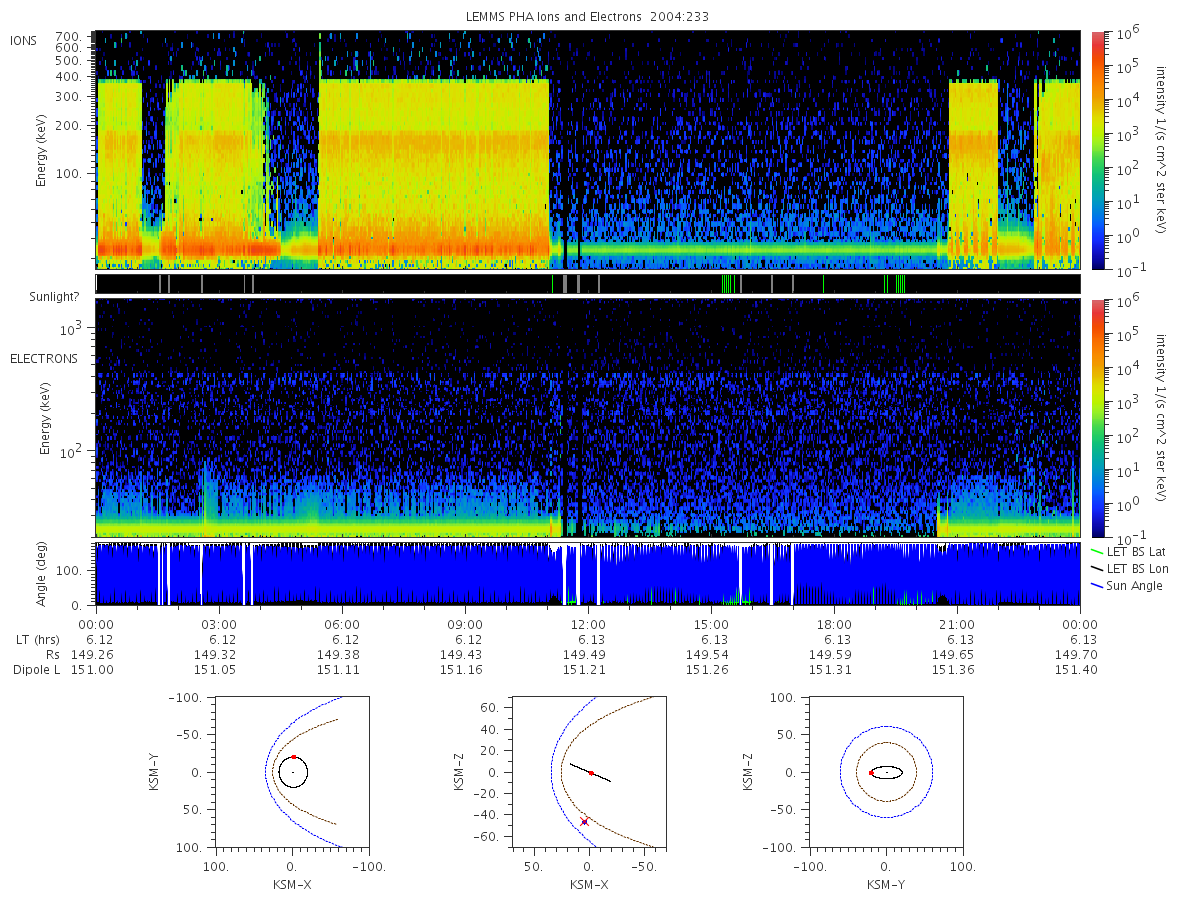Click the blue Sun Angle legend line

point(1097,585)
